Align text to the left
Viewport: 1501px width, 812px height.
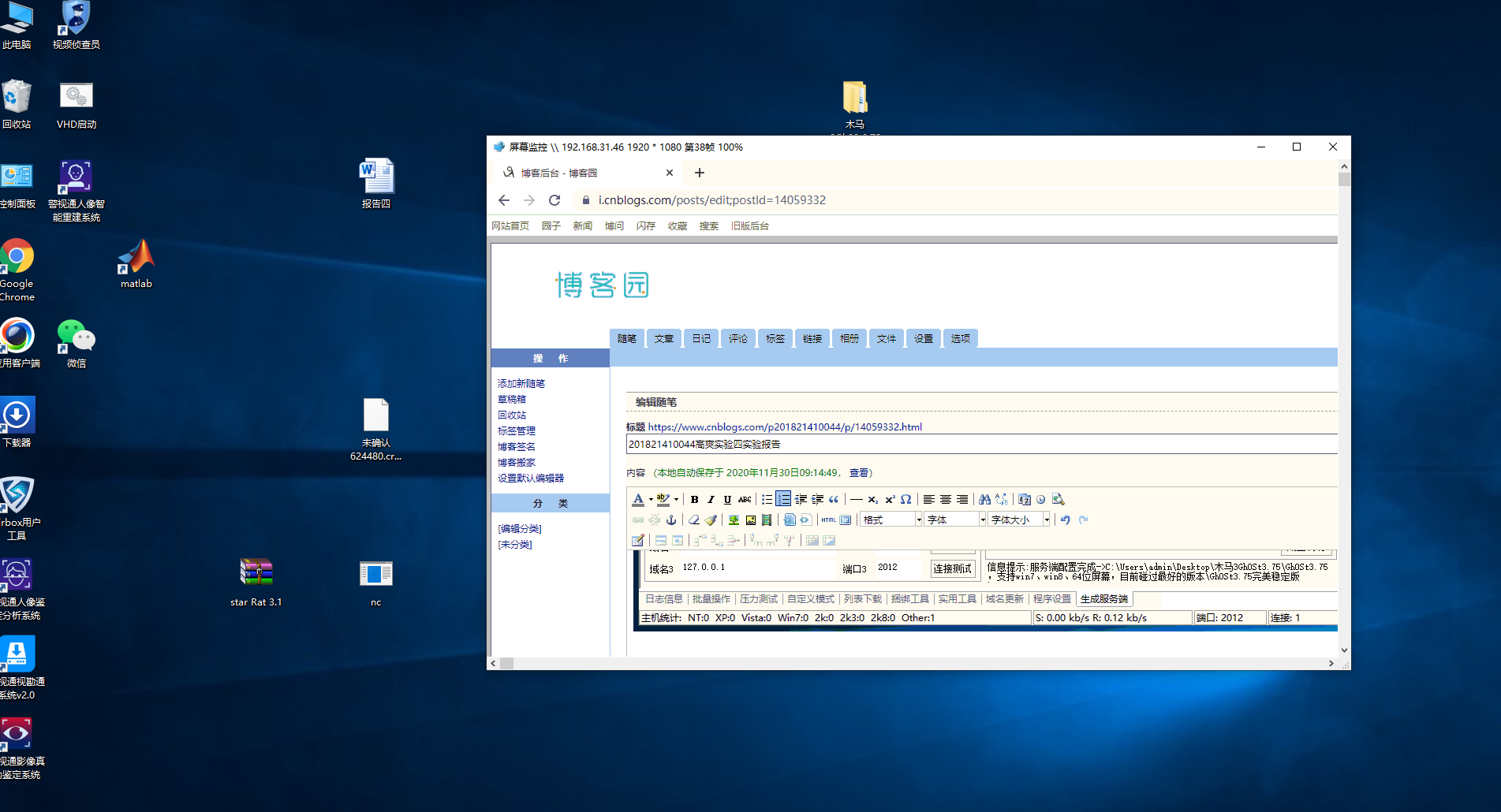(929, 499)
